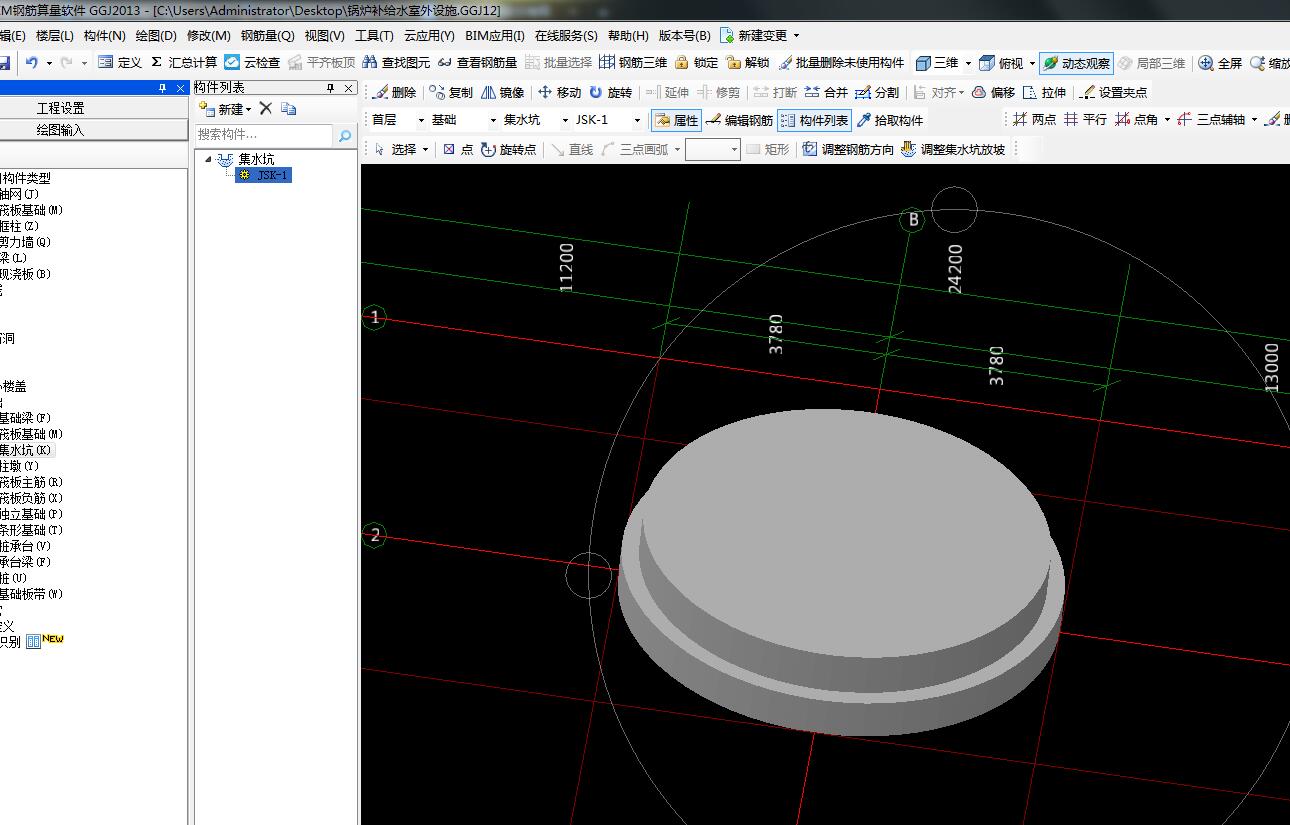Open the BIM应用(I) menu
1290x825 pixels.
click(495, 35)
